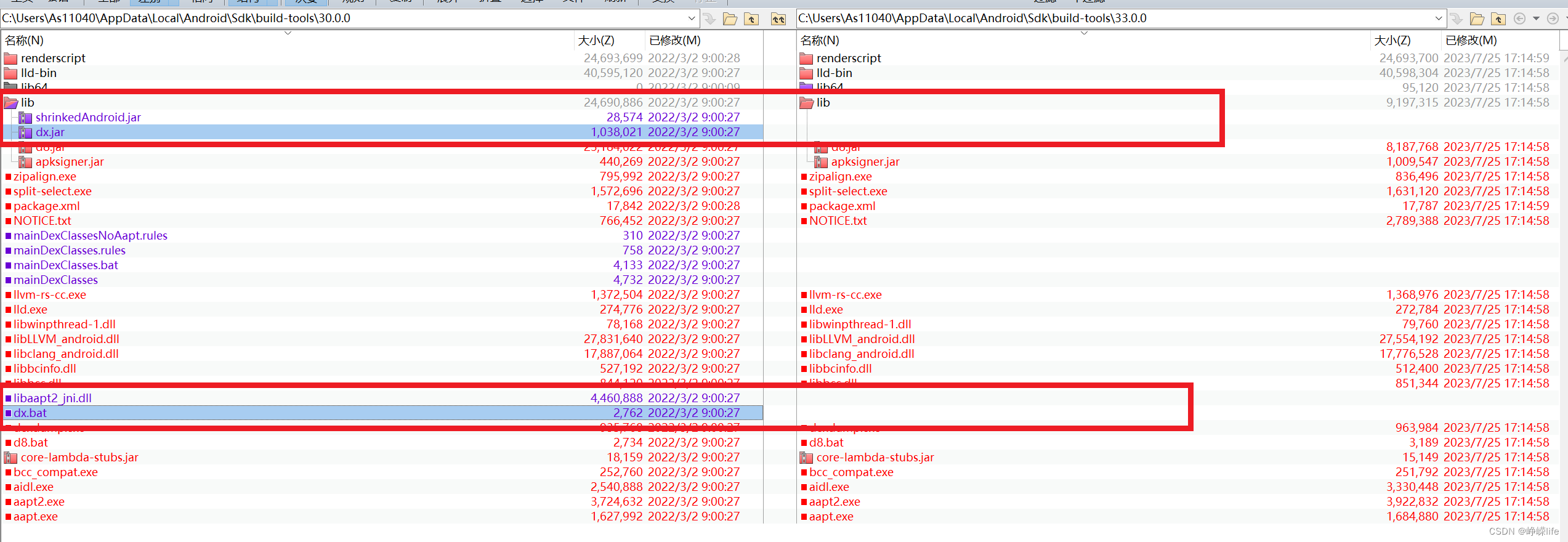Click the left pane go arrow icon

tap(709, 18)
